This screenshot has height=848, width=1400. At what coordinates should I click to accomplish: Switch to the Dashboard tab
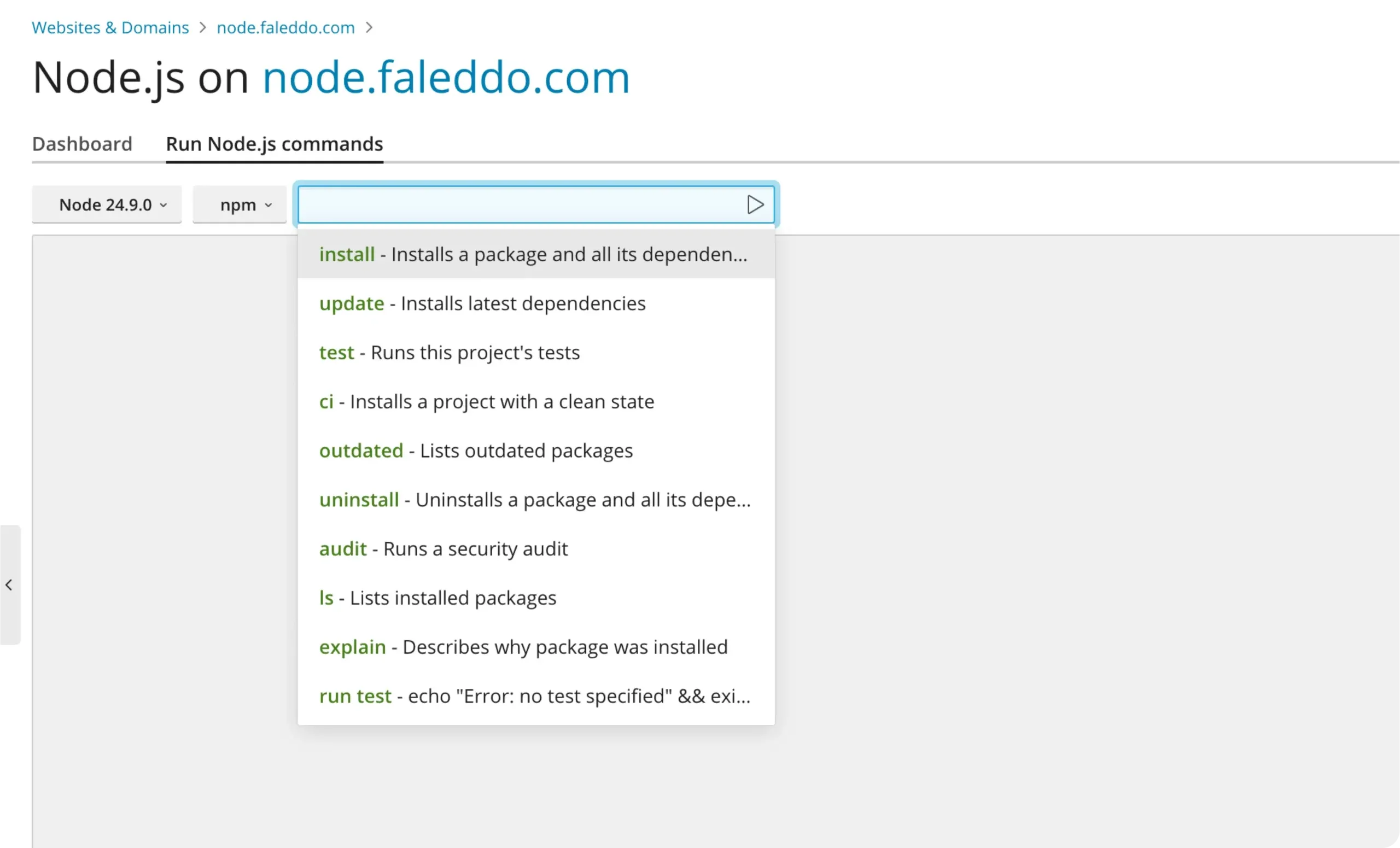tap(82, 144)
